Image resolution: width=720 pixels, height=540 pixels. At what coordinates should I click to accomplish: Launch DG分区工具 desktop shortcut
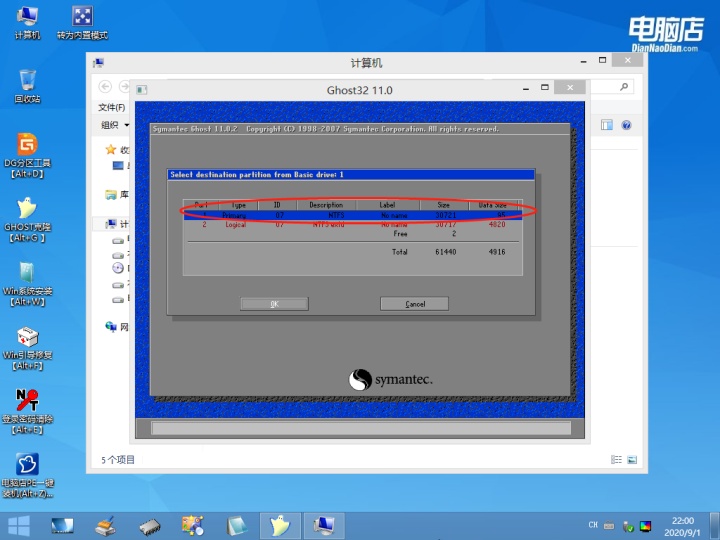point(27,156)
